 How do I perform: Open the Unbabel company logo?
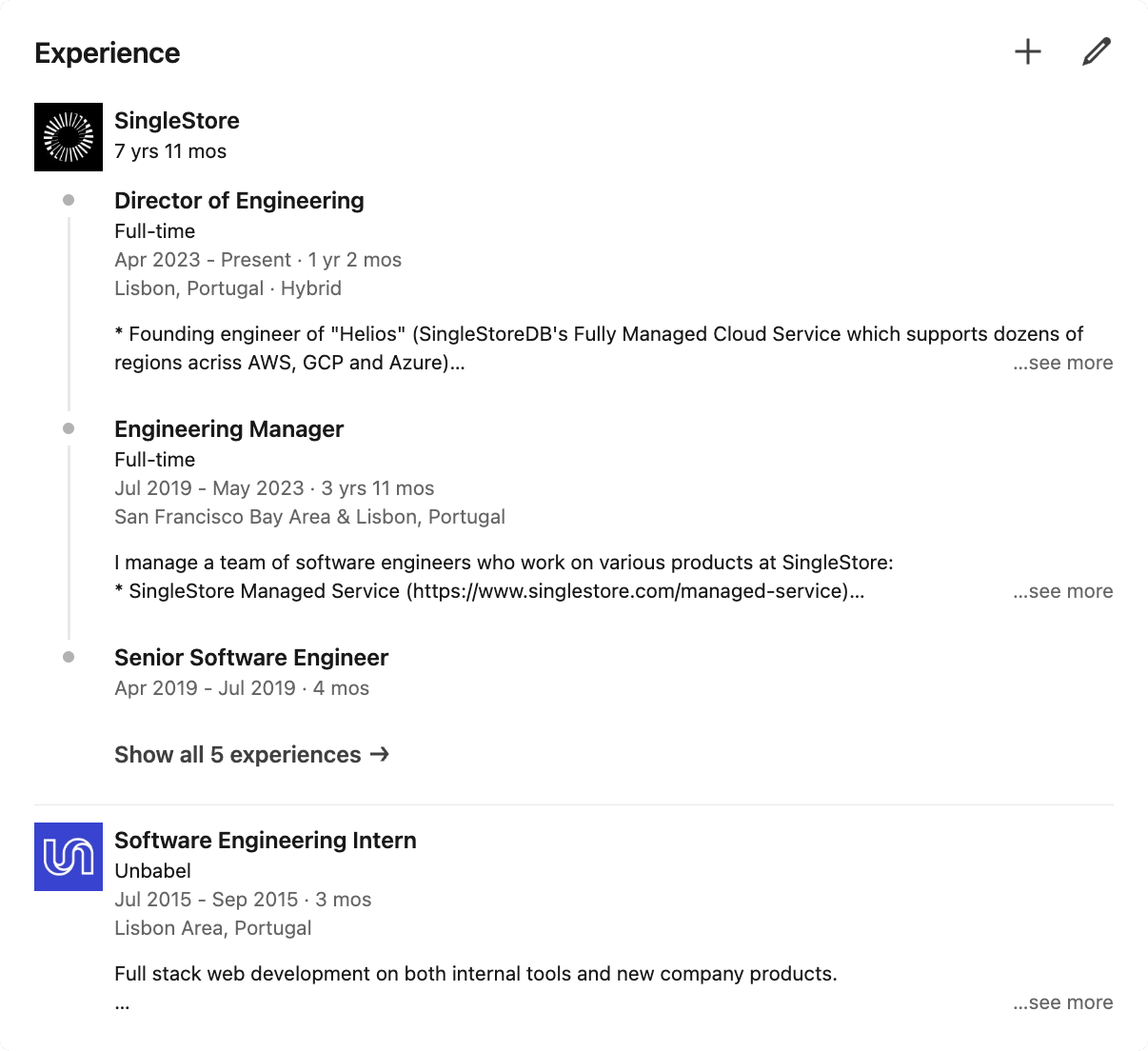(69, 857)
